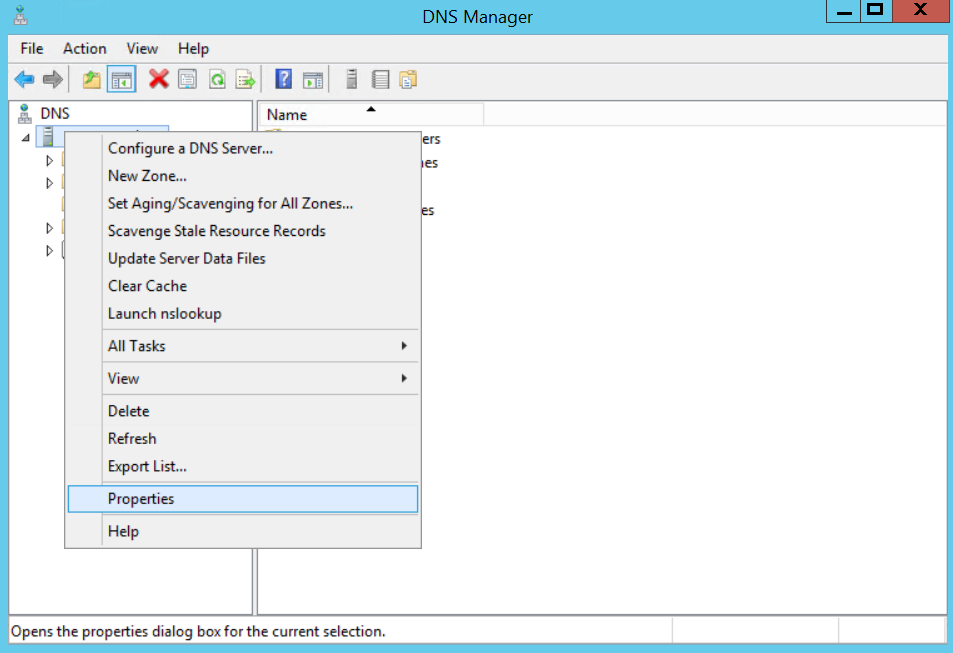Open the Help menu in menu bar
The width and height of the screenshot is (953, 653).
click(193, 49)
